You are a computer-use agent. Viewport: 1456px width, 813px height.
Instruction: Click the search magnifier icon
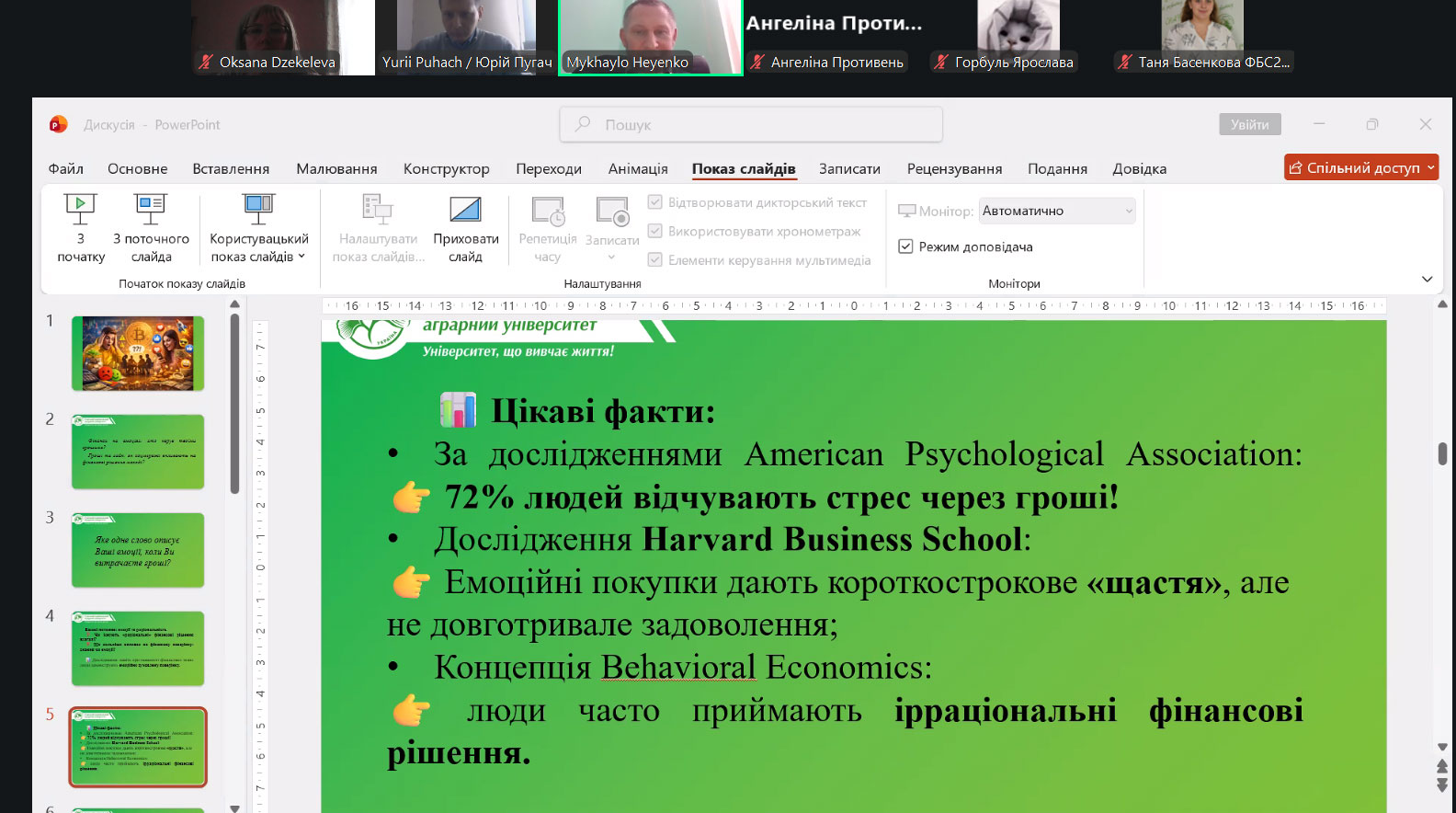pos(583,124)
